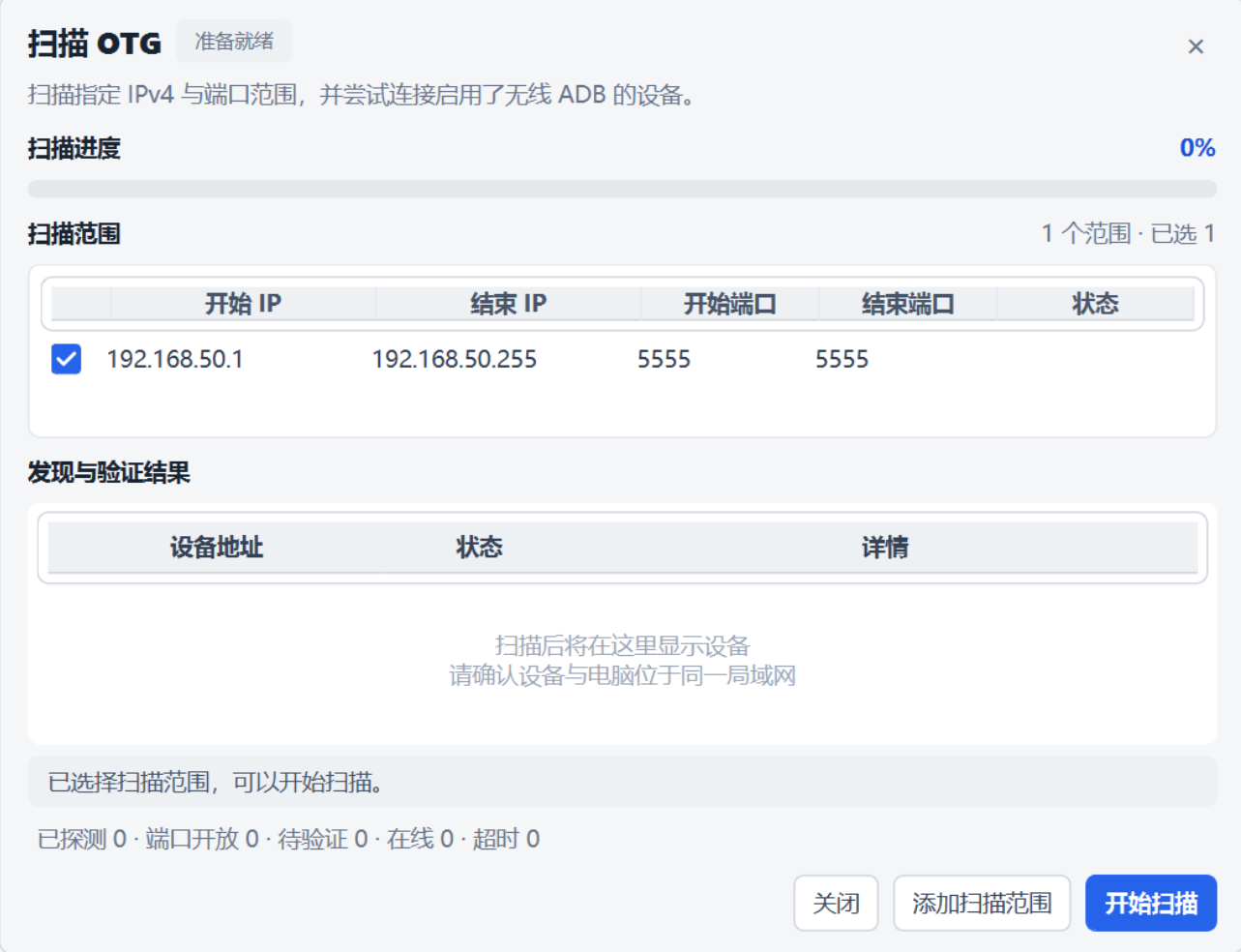This screenshot has height=952, width=1241.
Task: Click the start IP cell 192.168.50.1
Action: tap(175, 359)
